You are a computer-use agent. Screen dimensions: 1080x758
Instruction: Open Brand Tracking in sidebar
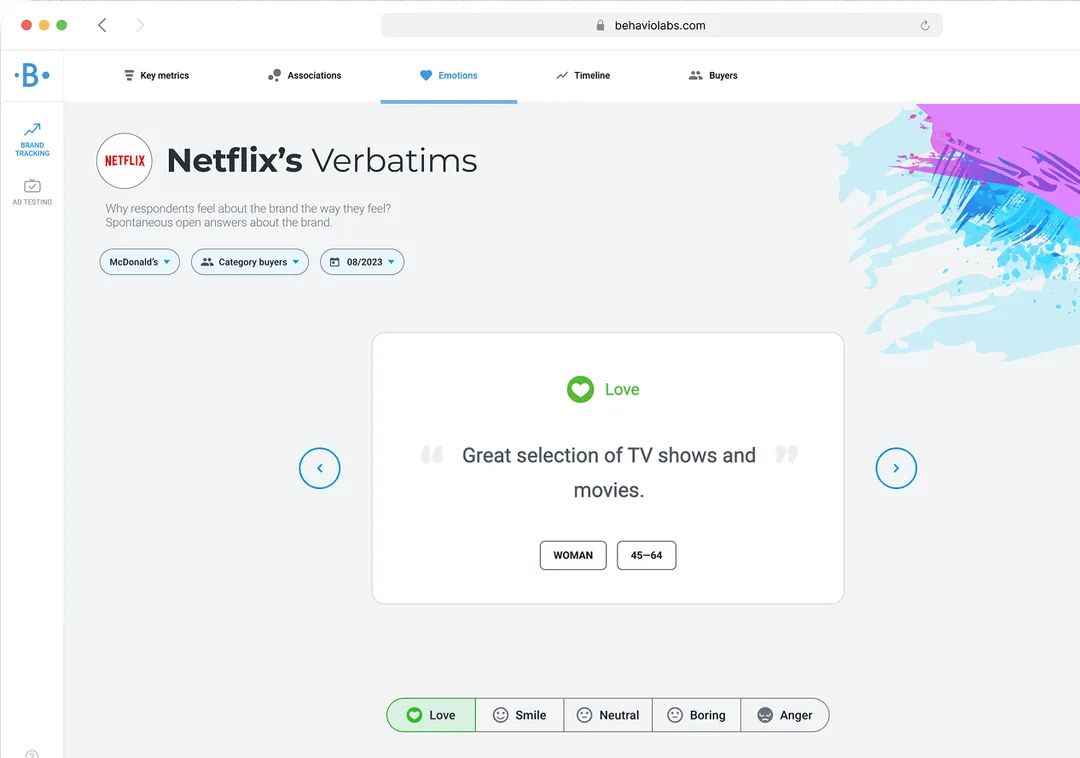point(32,140)
